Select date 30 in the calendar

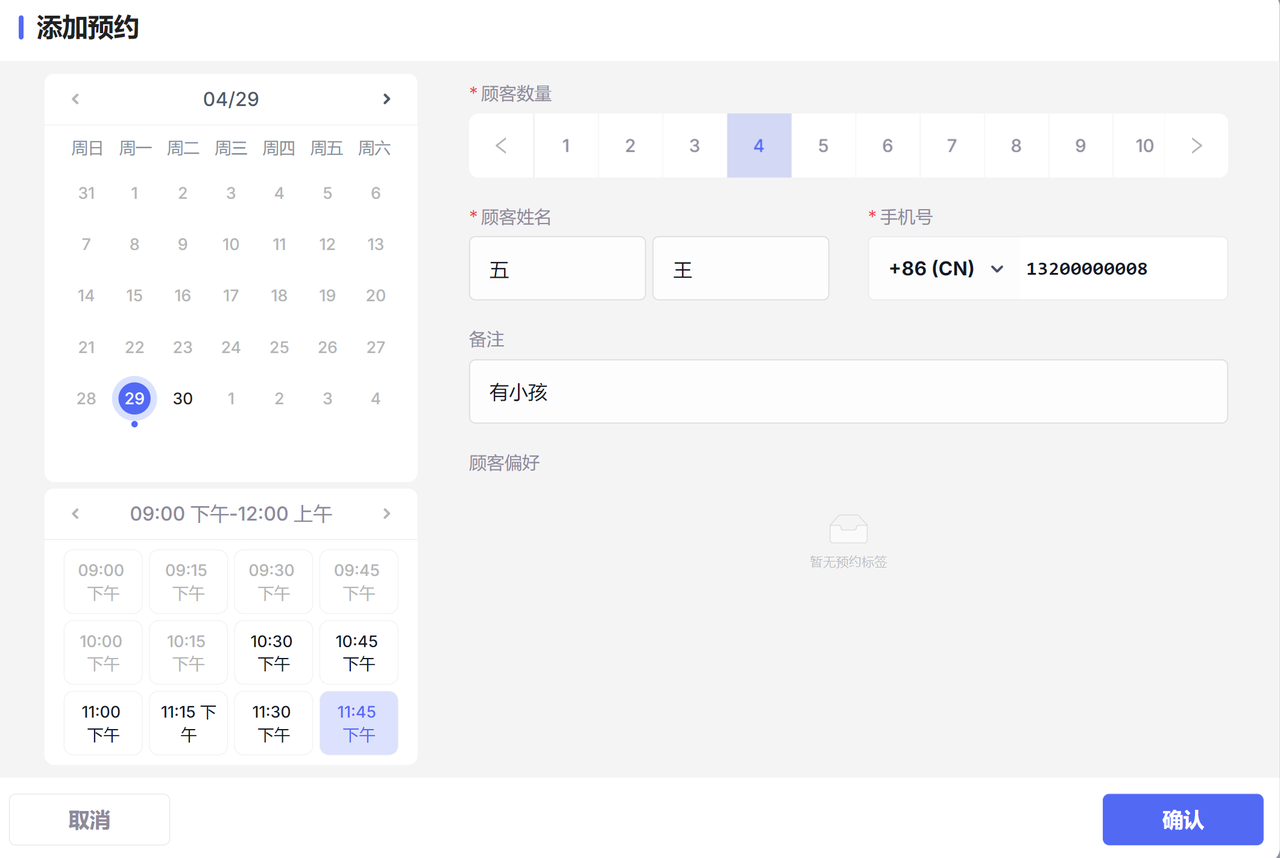pos(182,399)
